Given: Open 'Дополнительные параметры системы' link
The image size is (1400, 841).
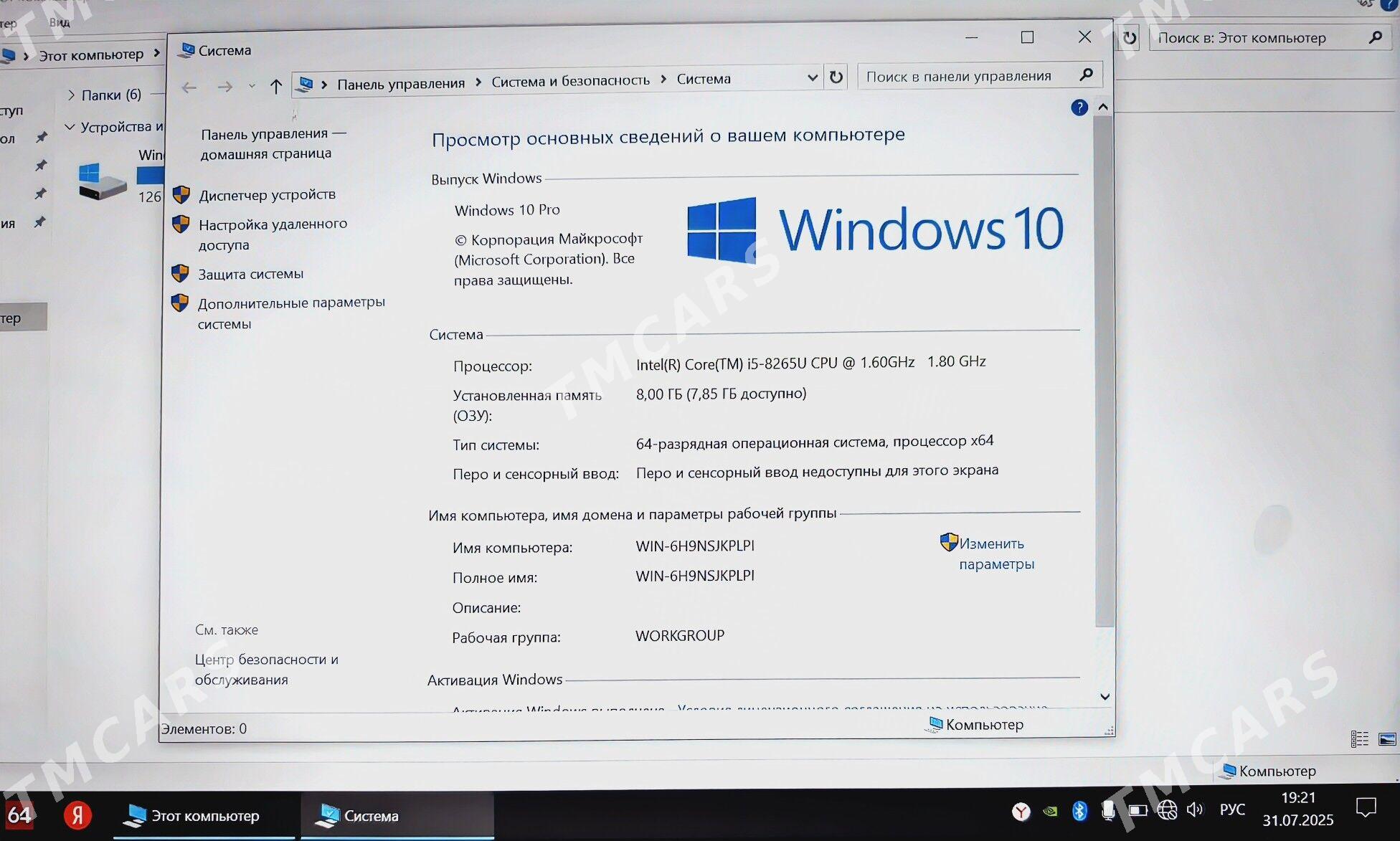Looking at the screenshot, I should tap(291, 313).
